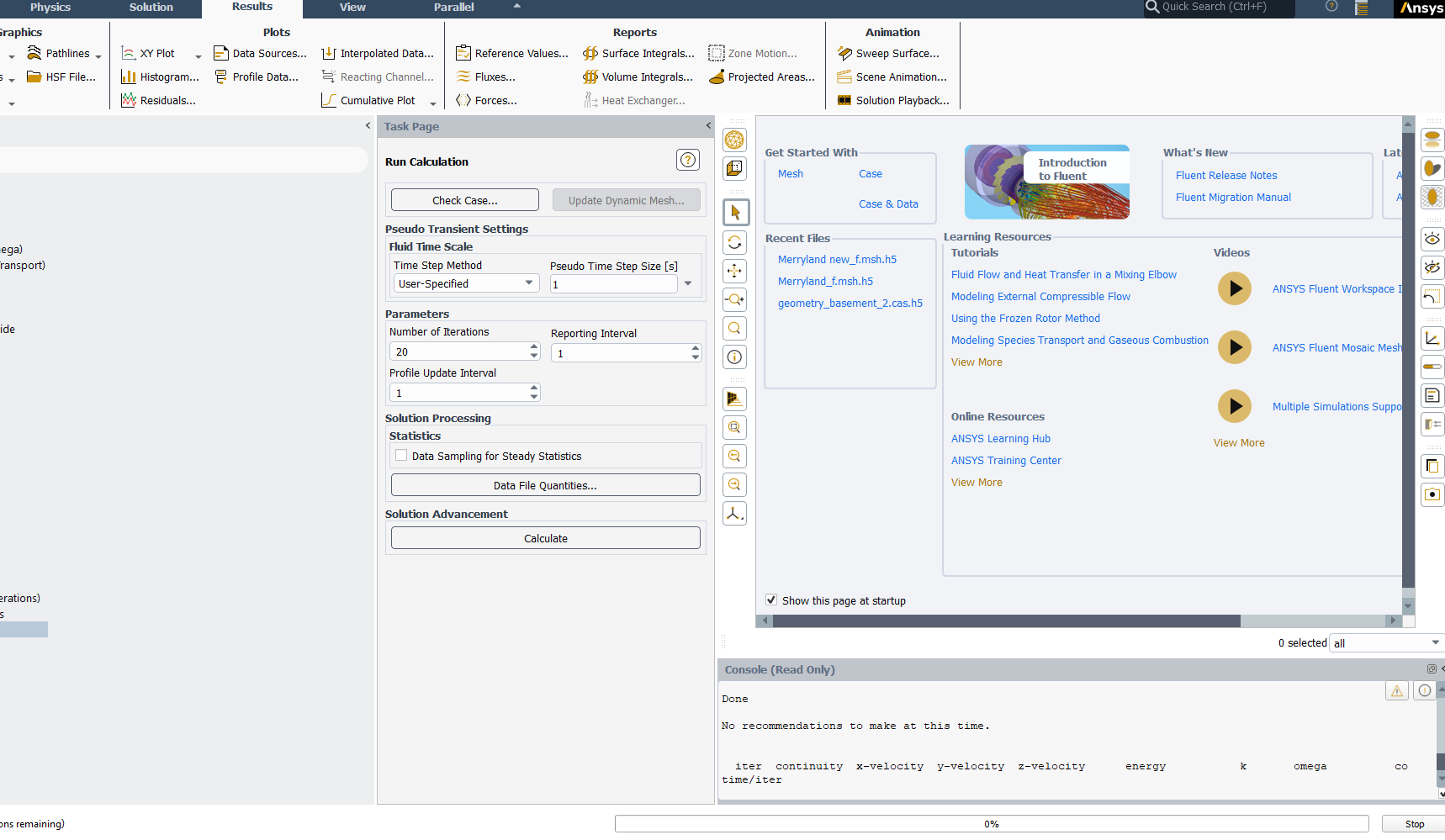Open the Time Step Method dropdown
Screen dimensions: 1445x840
tap(466, 283)
